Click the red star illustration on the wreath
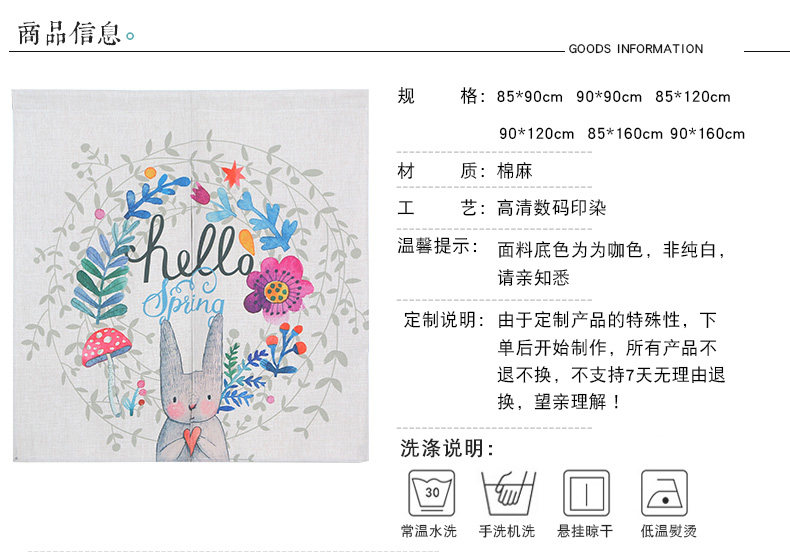The width and height of the screenshot is (790, 552). (x=233, y=174)
